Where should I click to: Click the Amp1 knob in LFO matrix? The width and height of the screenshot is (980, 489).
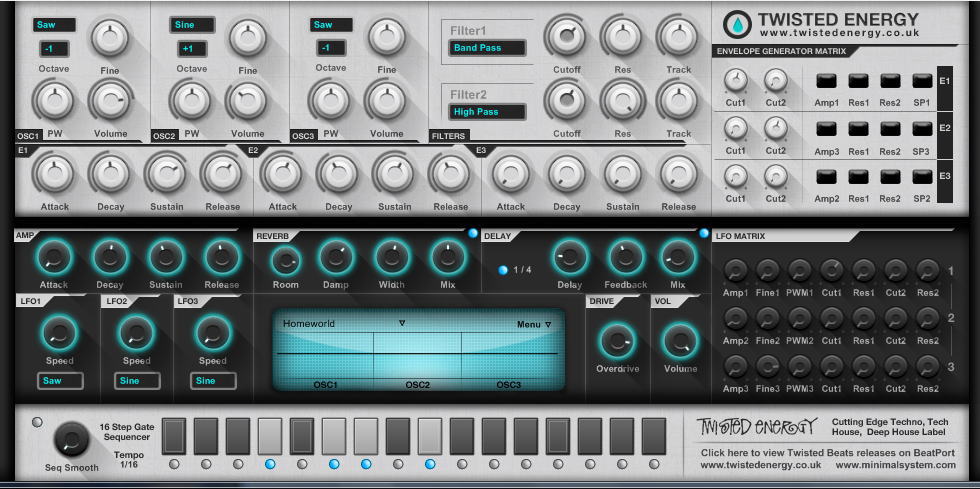click(736, 271)
